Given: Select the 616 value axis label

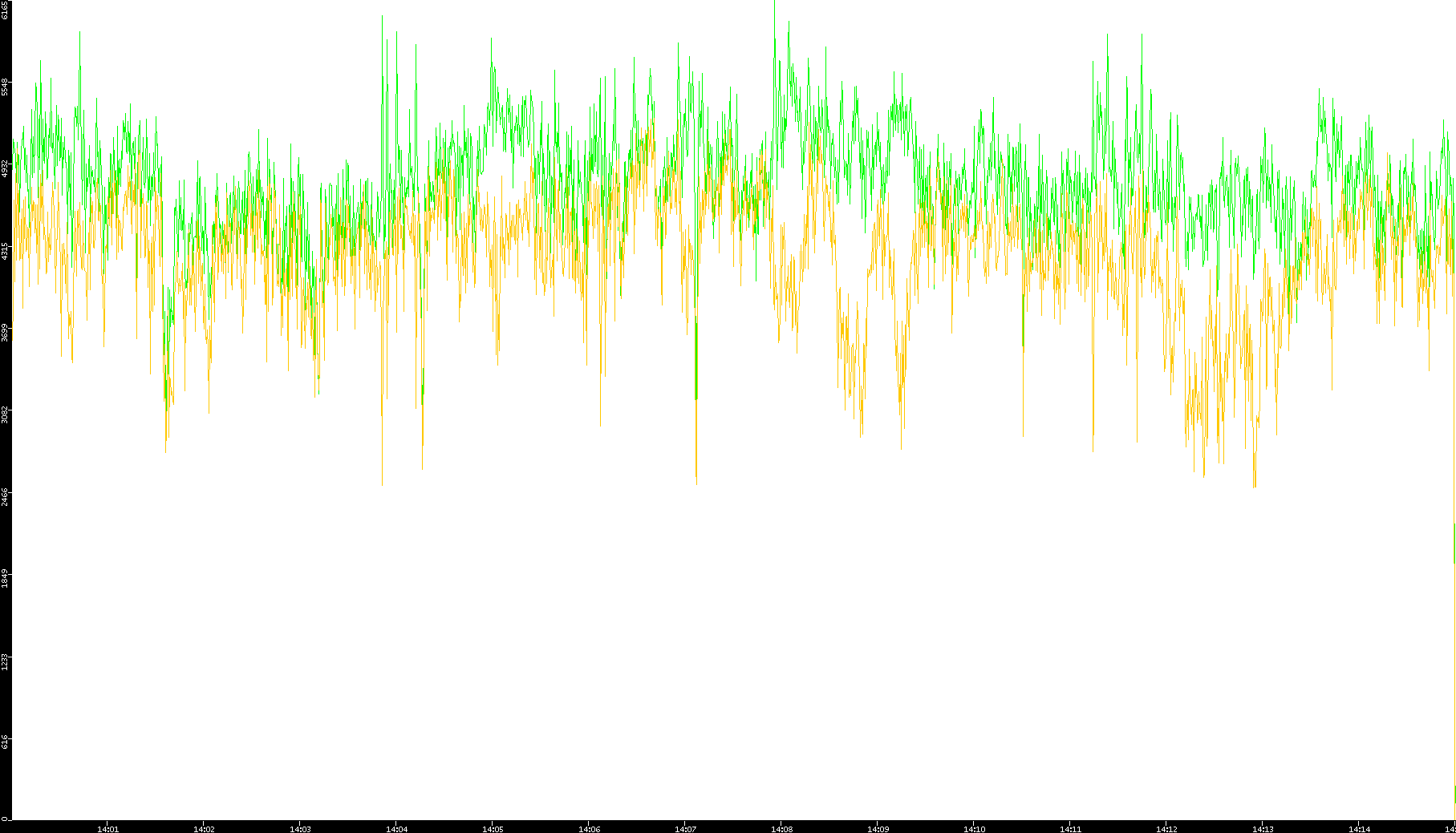Looking at the screenshot, I should (x=5, y=743).
